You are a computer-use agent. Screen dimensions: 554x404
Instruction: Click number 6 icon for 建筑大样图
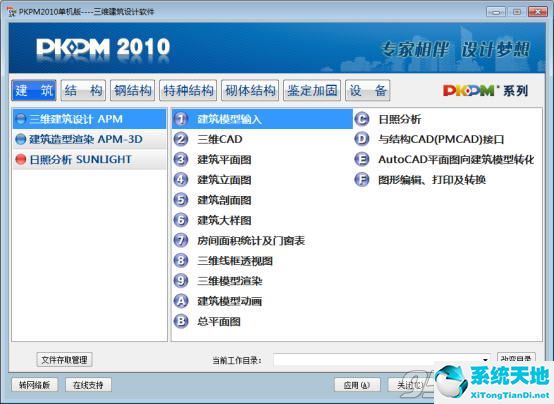click(x=181, y=220)
